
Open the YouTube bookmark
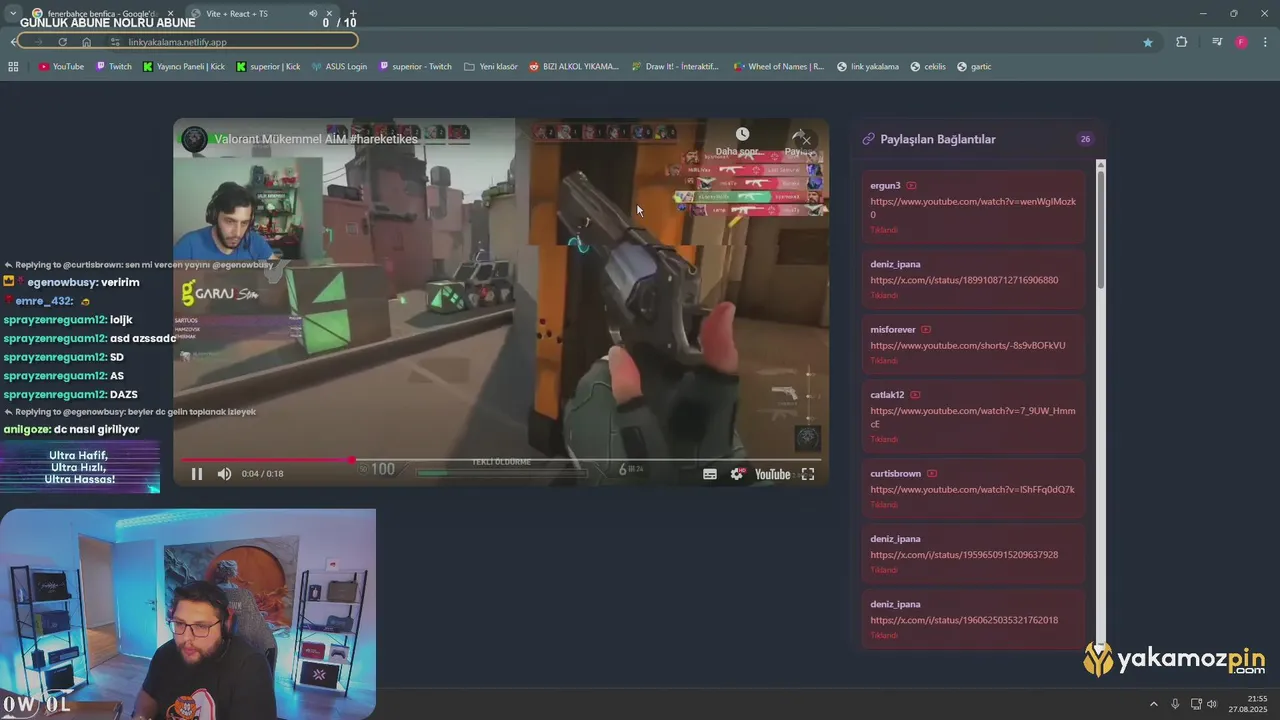pos(61,67)
